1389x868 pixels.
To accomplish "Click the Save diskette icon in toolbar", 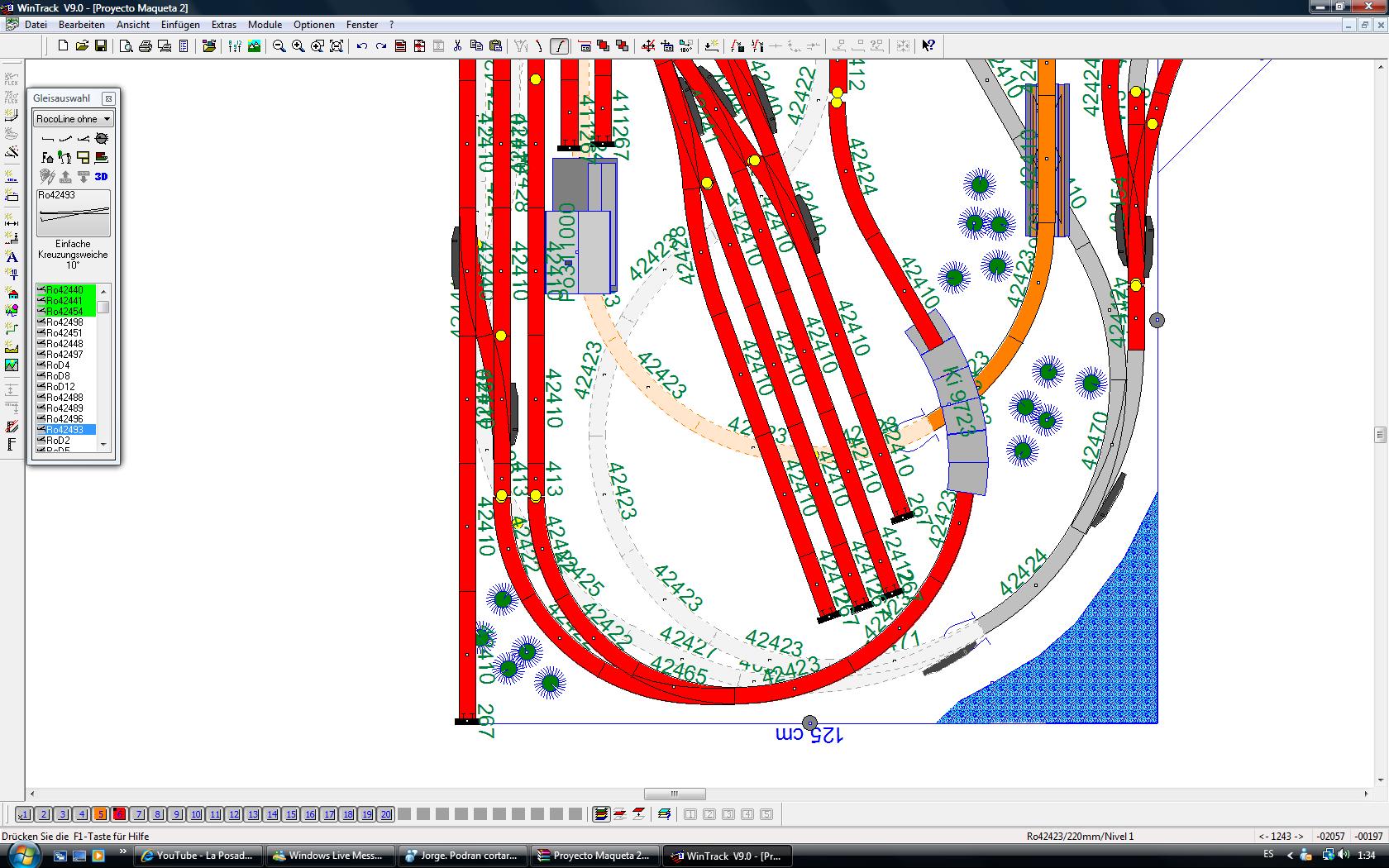I will (101, 46).
